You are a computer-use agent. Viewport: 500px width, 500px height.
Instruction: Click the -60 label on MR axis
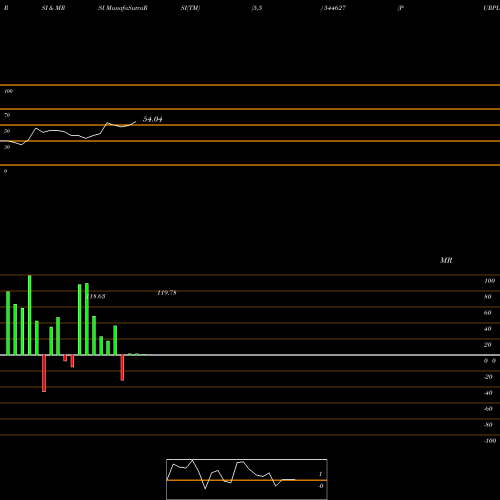[x=488, y=409]
